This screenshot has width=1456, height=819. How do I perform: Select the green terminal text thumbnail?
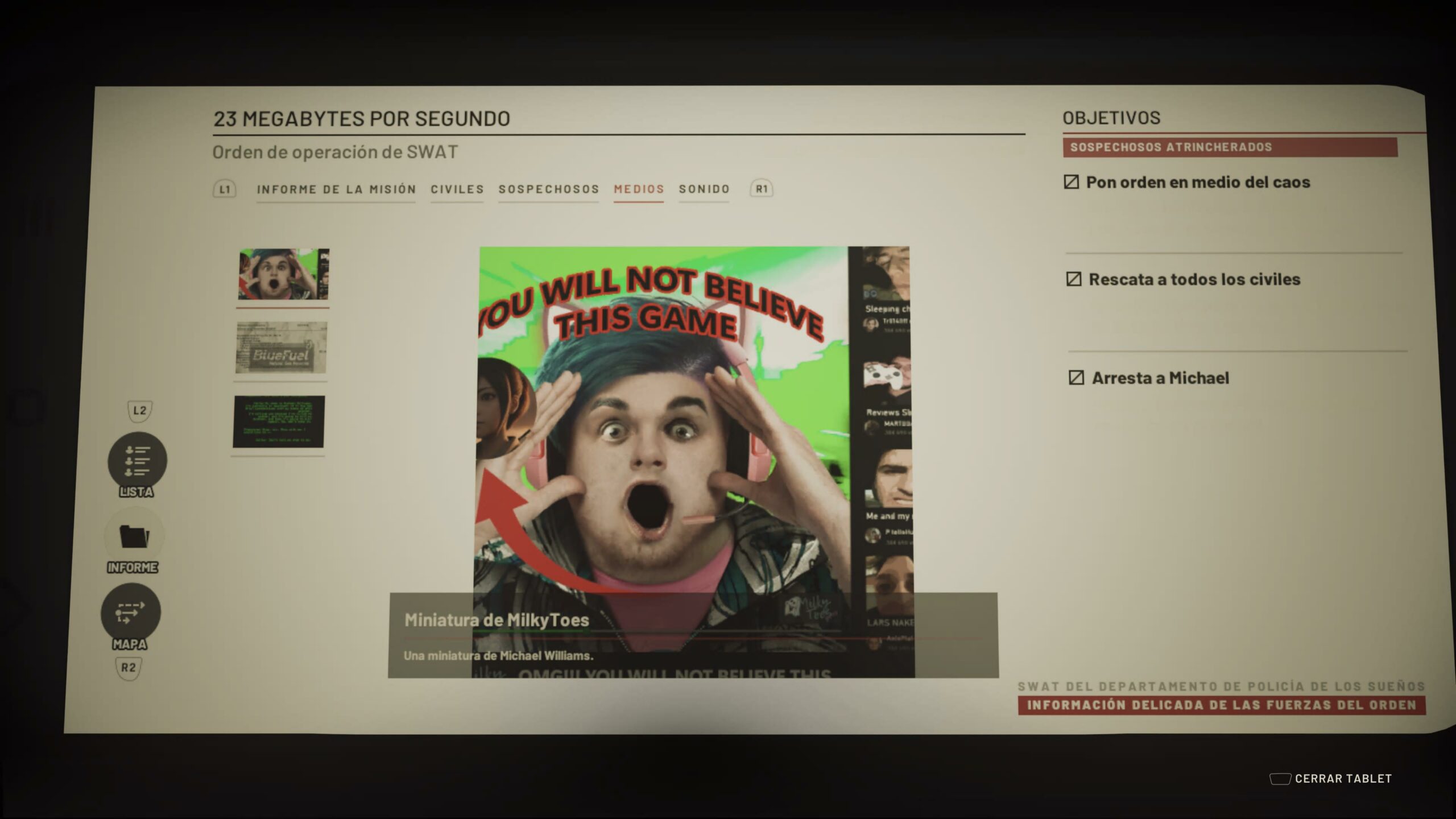tap(279, 421)
